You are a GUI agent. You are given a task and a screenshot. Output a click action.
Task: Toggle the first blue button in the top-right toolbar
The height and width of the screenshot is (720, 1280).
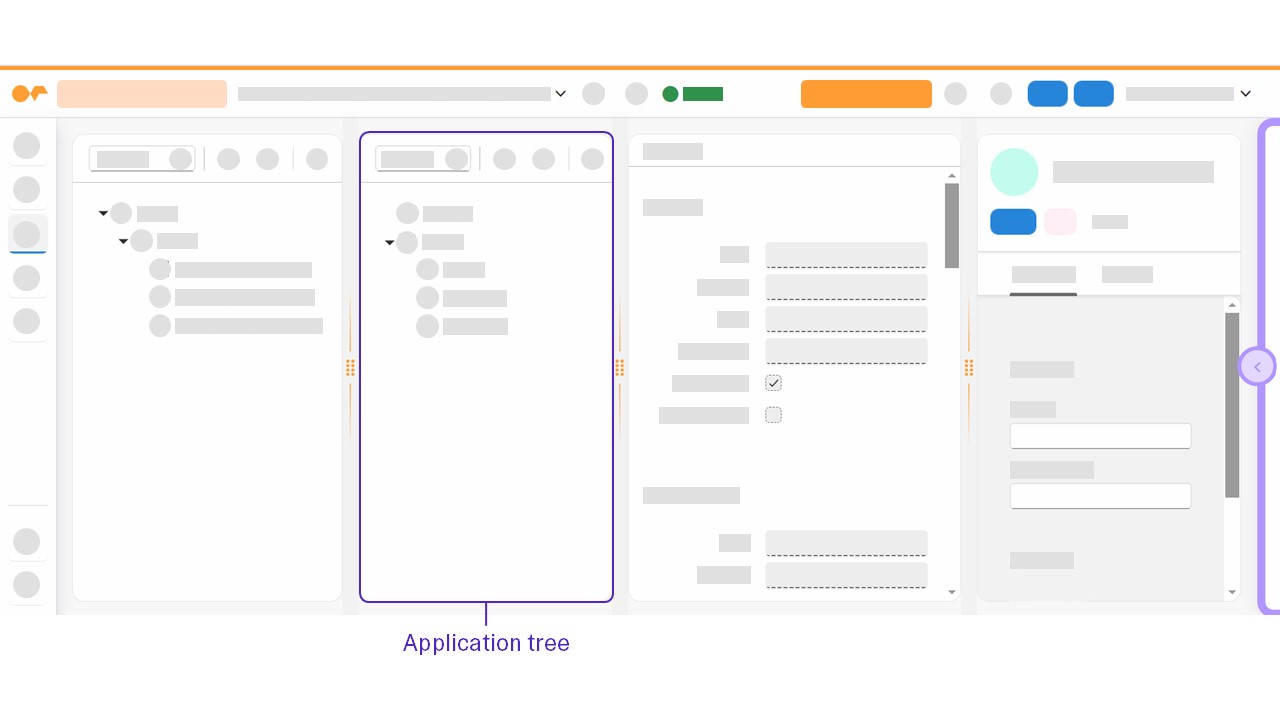pyautogui.click(x=1047, y=93)
